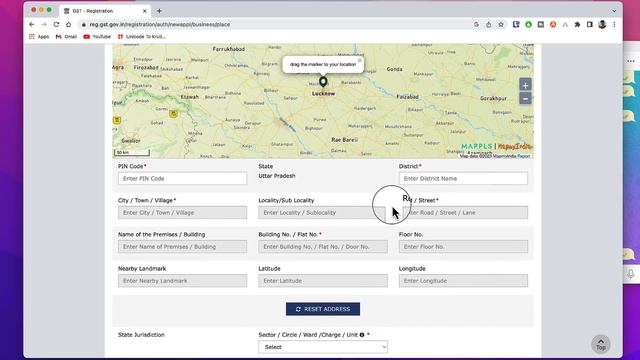
Task: Open YouTube bookmark
Action: click(97, 37)
